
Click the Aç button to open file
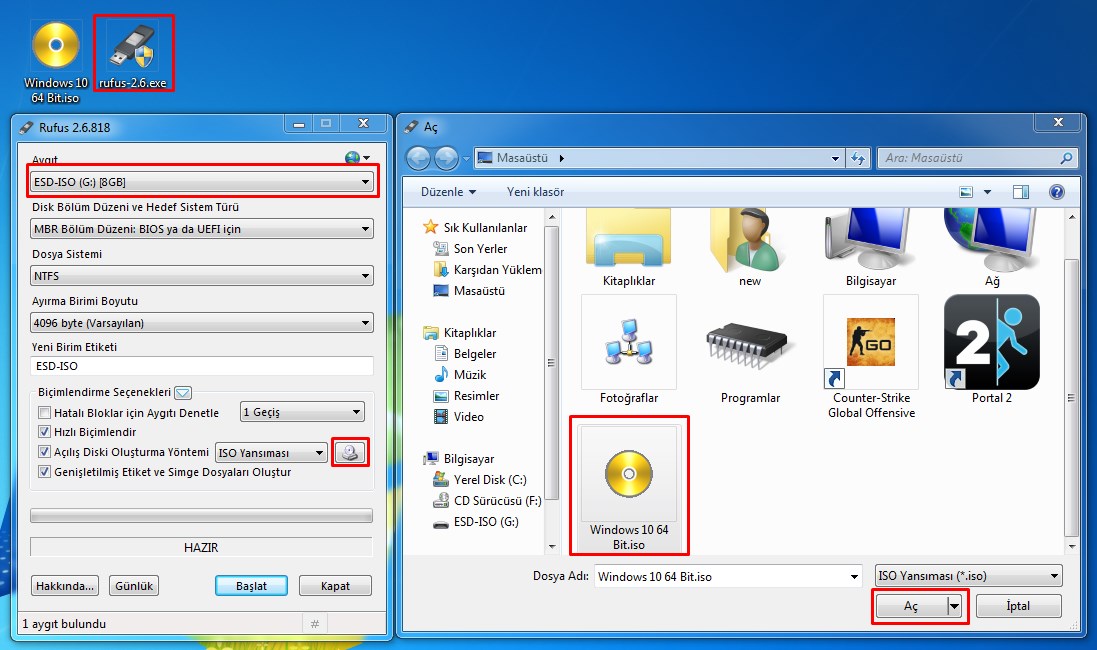pos(911,606)
